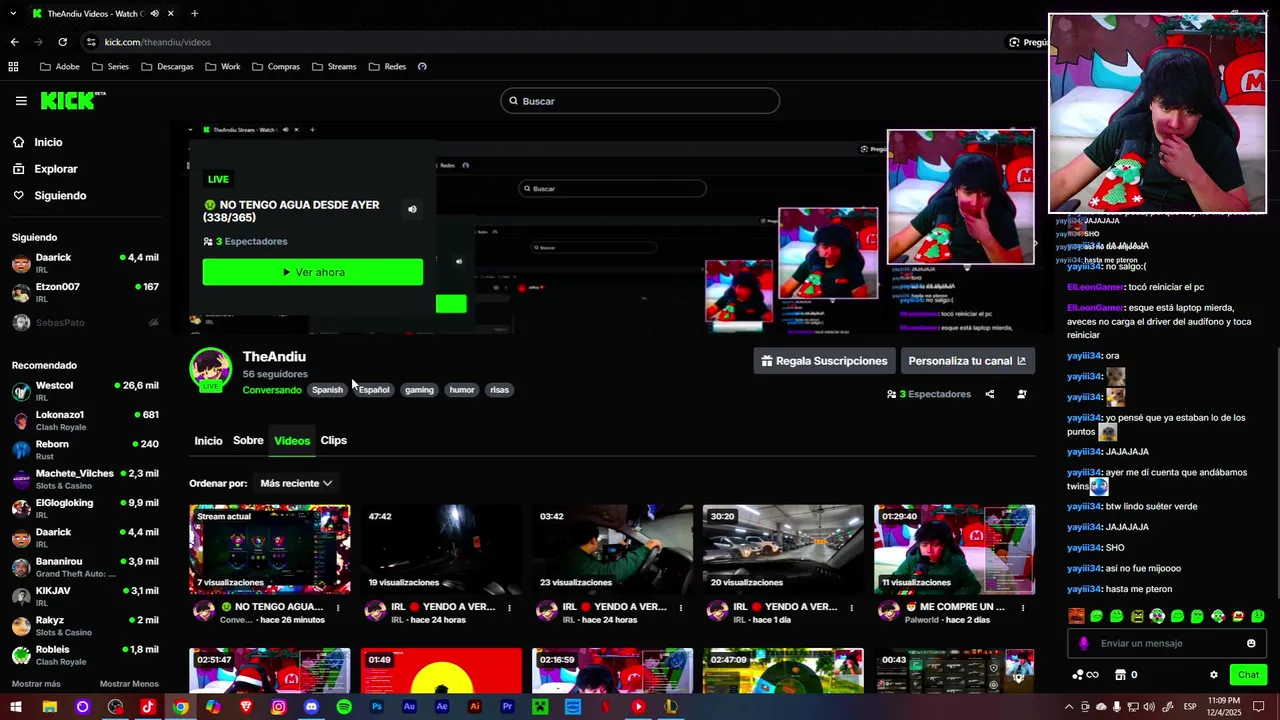Go to Explorar in sidebar
Screen dimensions: 1280x720
[x=56, y=169]
